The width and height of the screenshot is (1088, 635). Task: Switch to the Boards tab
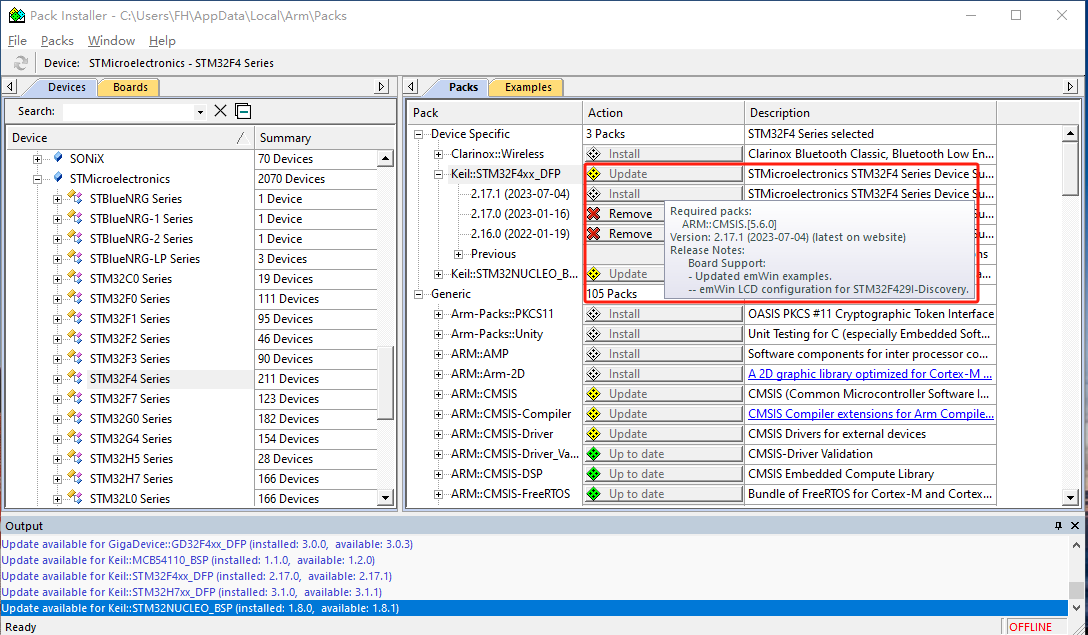[x=130, y=87]
